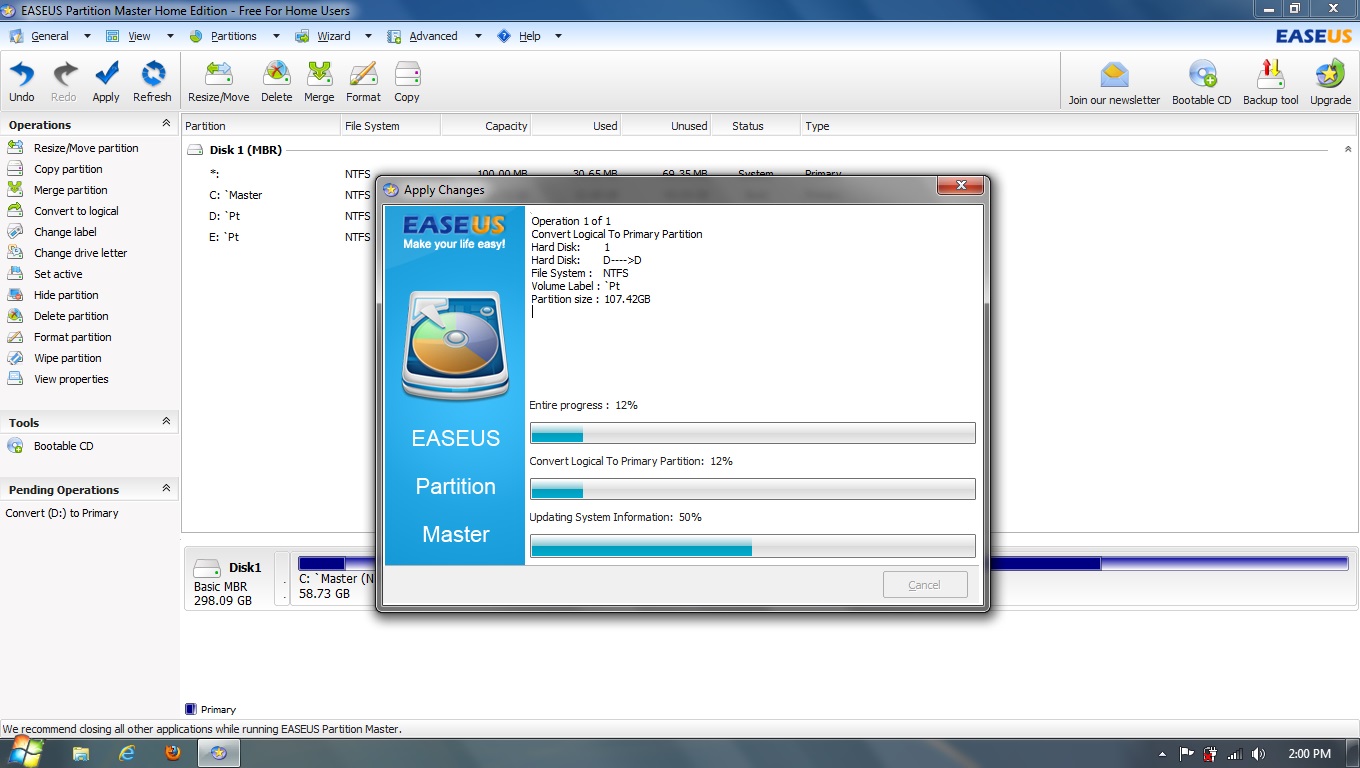Open the Advanced menu dropdown arrow
The width and height of the screenshot is (1360, 768).
(x=478, y=36)
